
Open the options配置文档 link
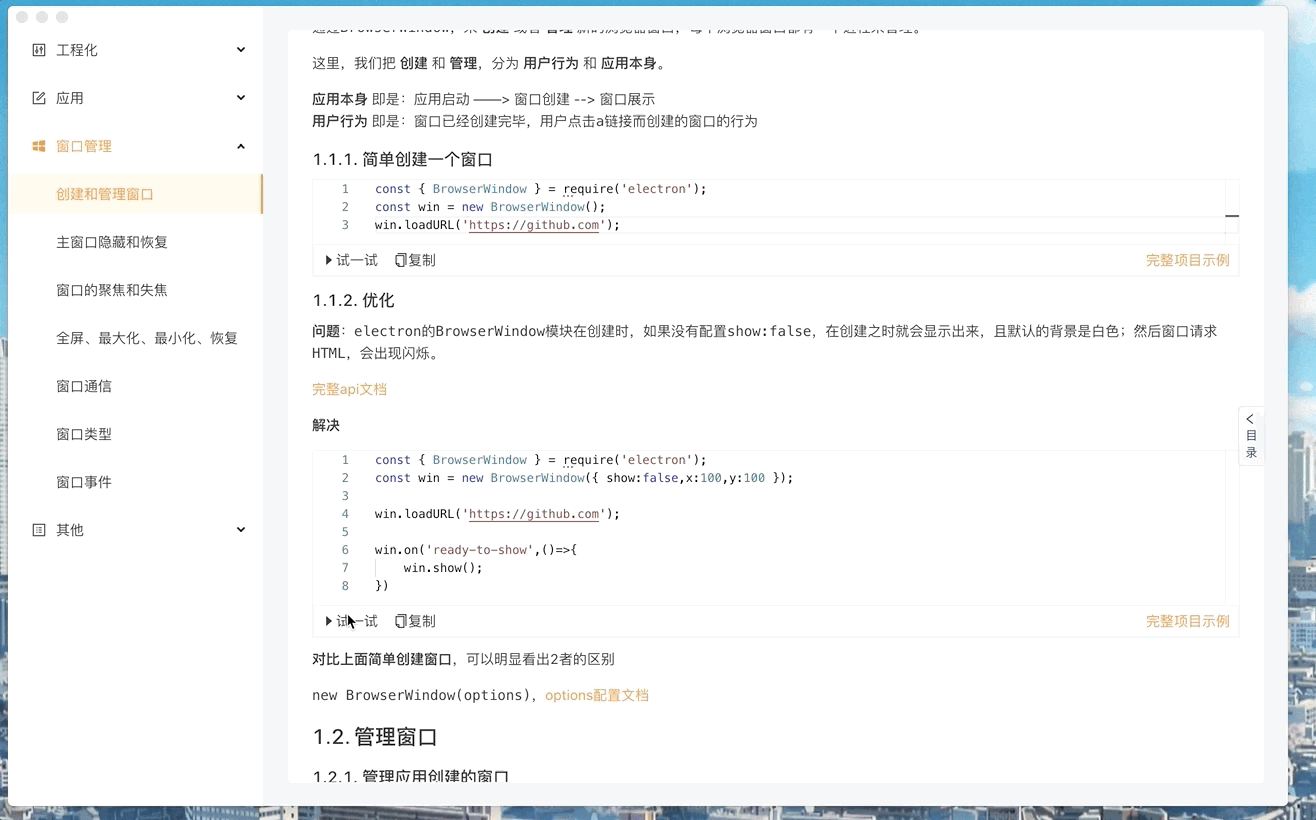[x=597, y=695]
